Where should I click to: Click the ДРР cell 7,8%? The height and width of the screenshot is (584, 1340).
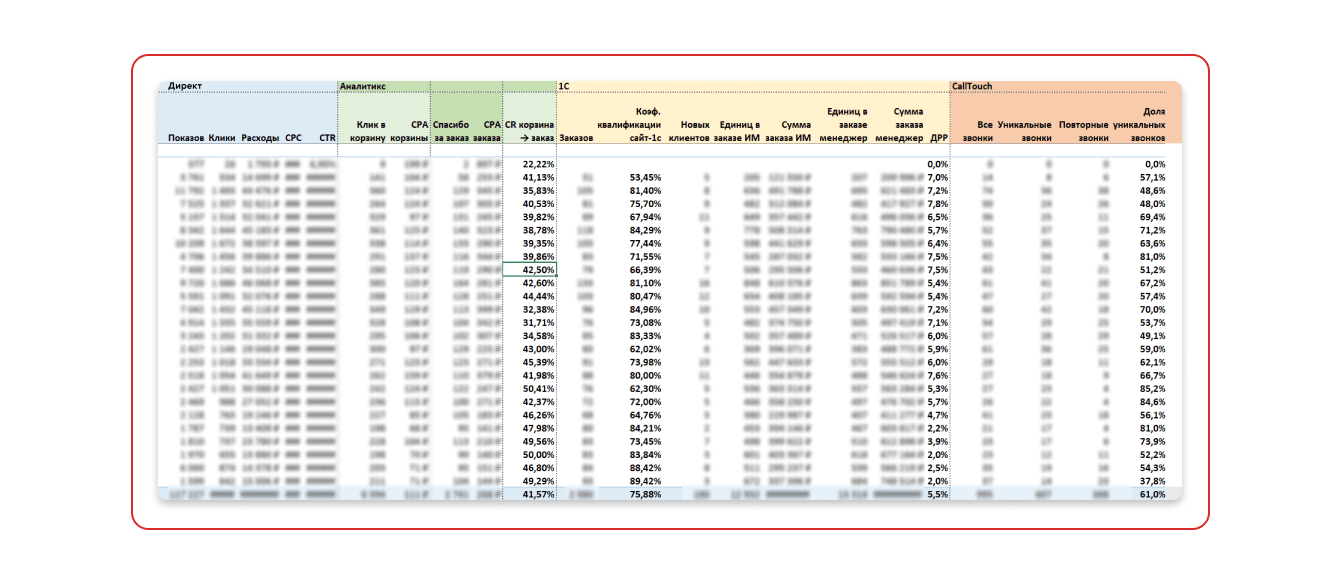937,203
